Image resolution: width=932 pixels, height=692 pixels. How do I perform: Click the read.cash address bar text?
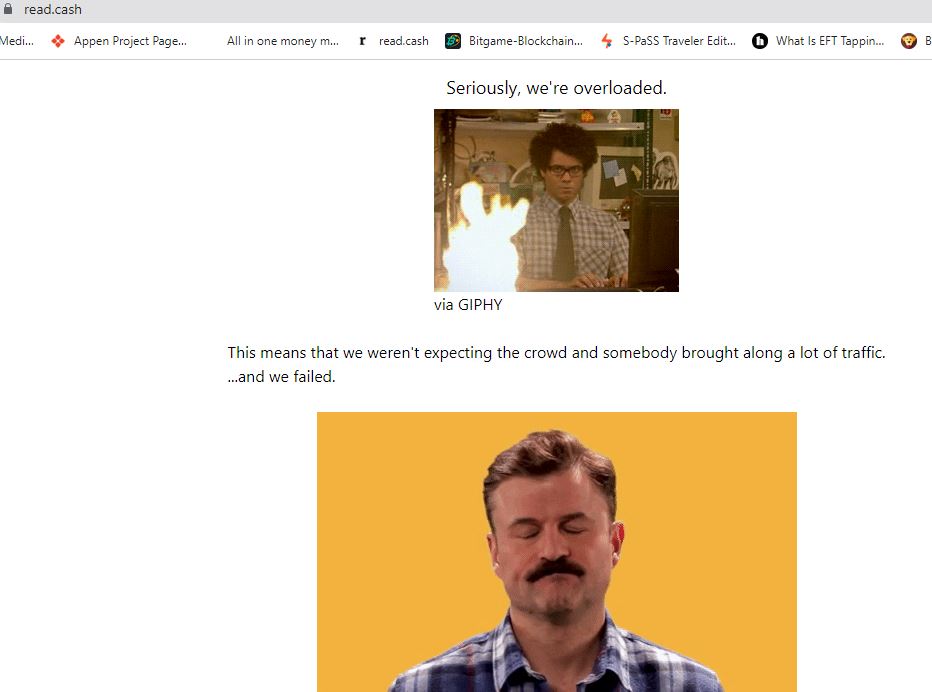tap(53, 9)
